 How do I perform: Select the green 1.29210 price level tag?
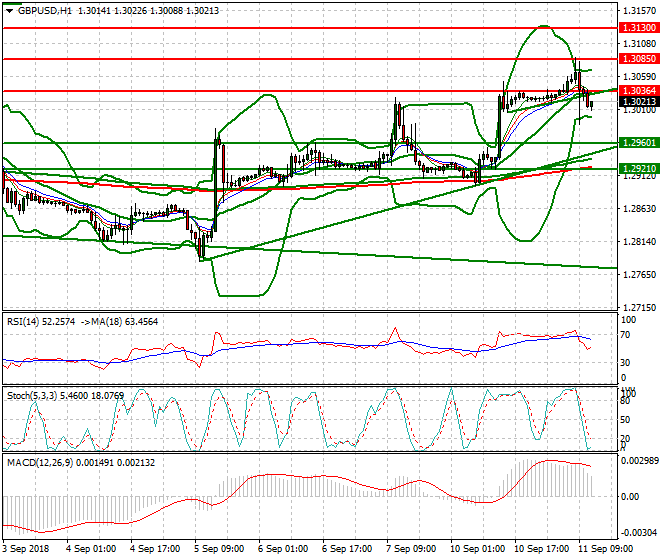coord(638,169)
